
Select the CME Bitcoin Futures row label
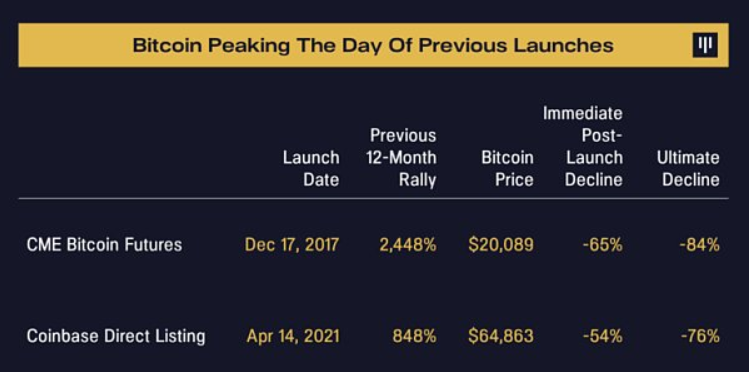click(104, 245)
